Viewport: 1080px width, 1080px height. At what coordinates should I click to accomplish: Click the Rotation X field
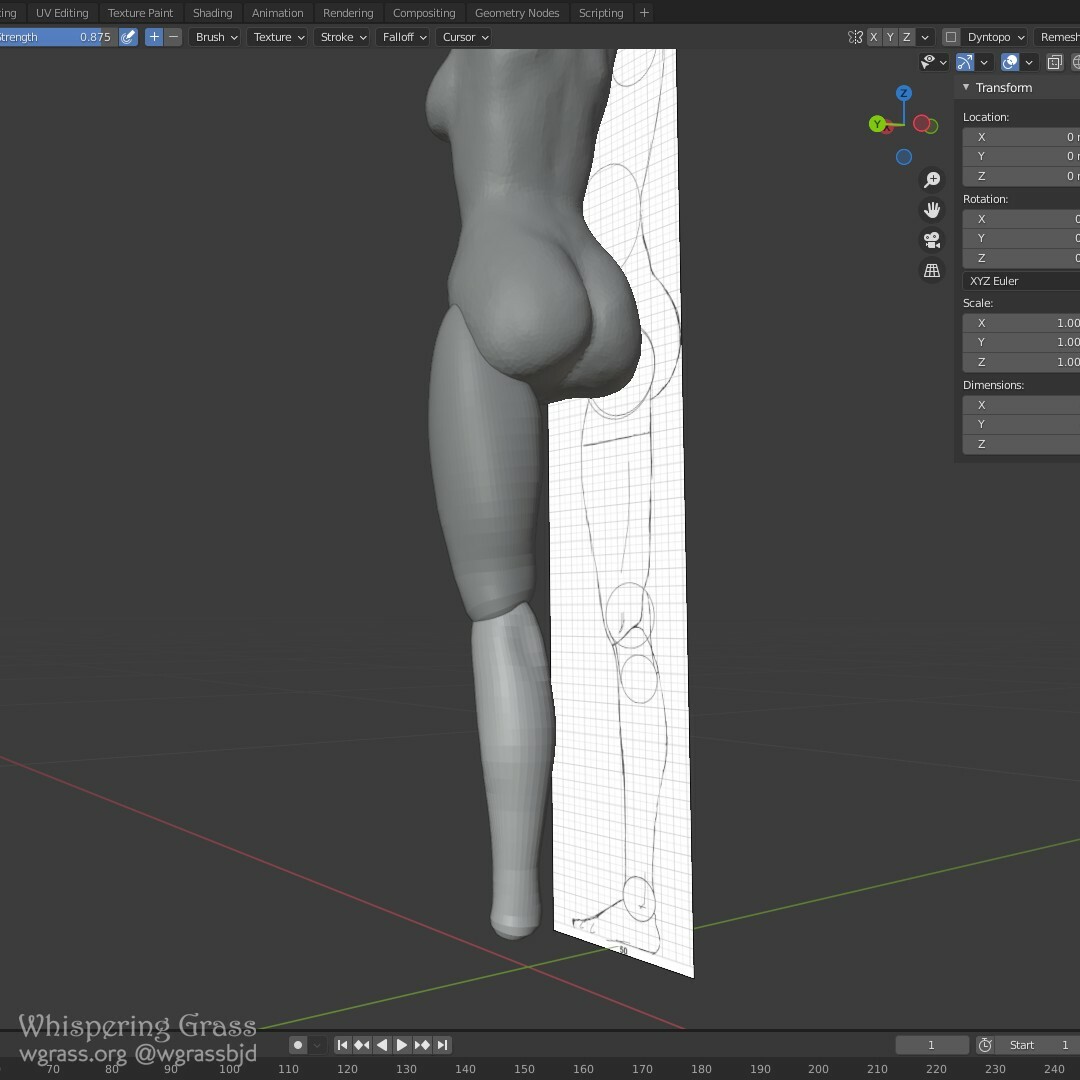pyautogui.click(x=1021, y=219)
